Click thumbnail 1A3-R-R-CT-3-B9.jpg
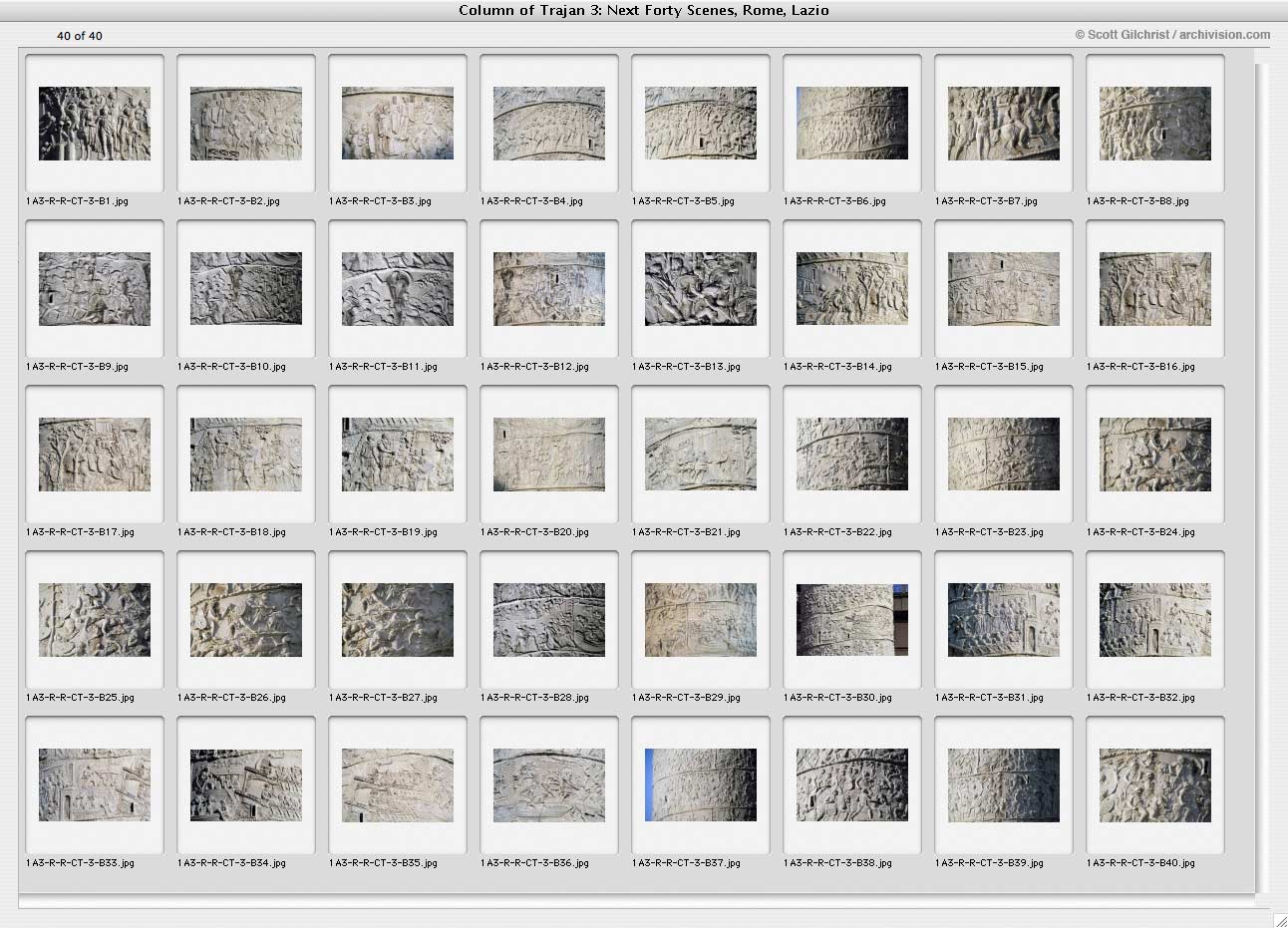This screenshot has height=928, width=1288. tap(95, 289)
